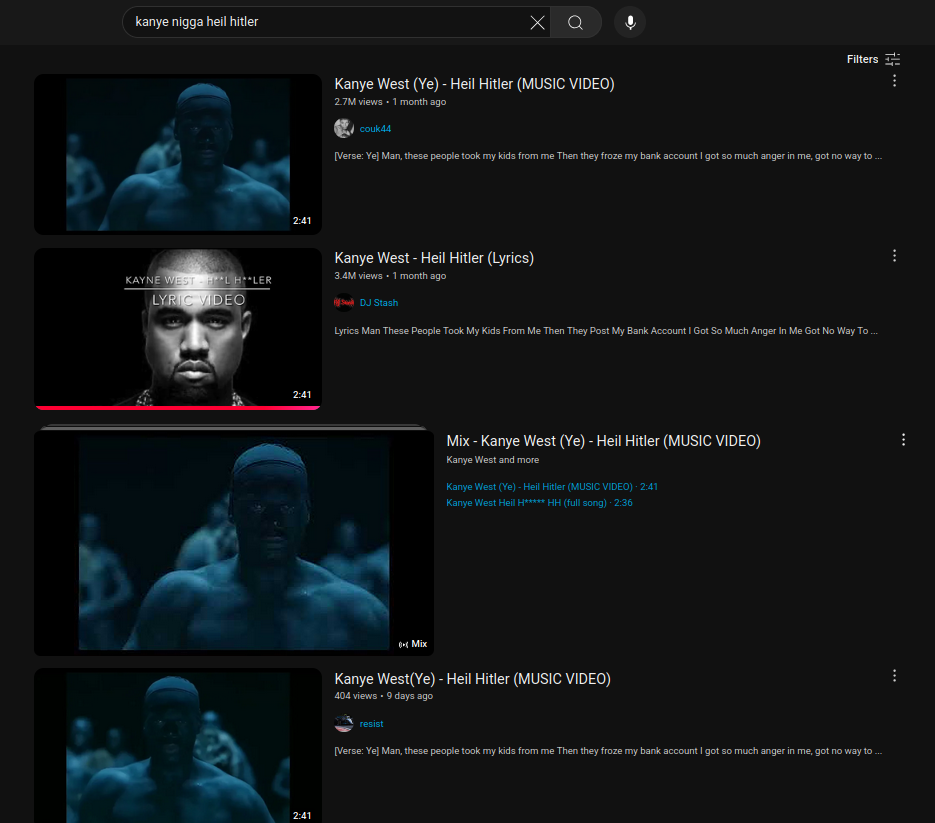The height and width of the screenshot is (823, 935).
Task: Open the Mix playlist title link
Action: coord(603,441)
